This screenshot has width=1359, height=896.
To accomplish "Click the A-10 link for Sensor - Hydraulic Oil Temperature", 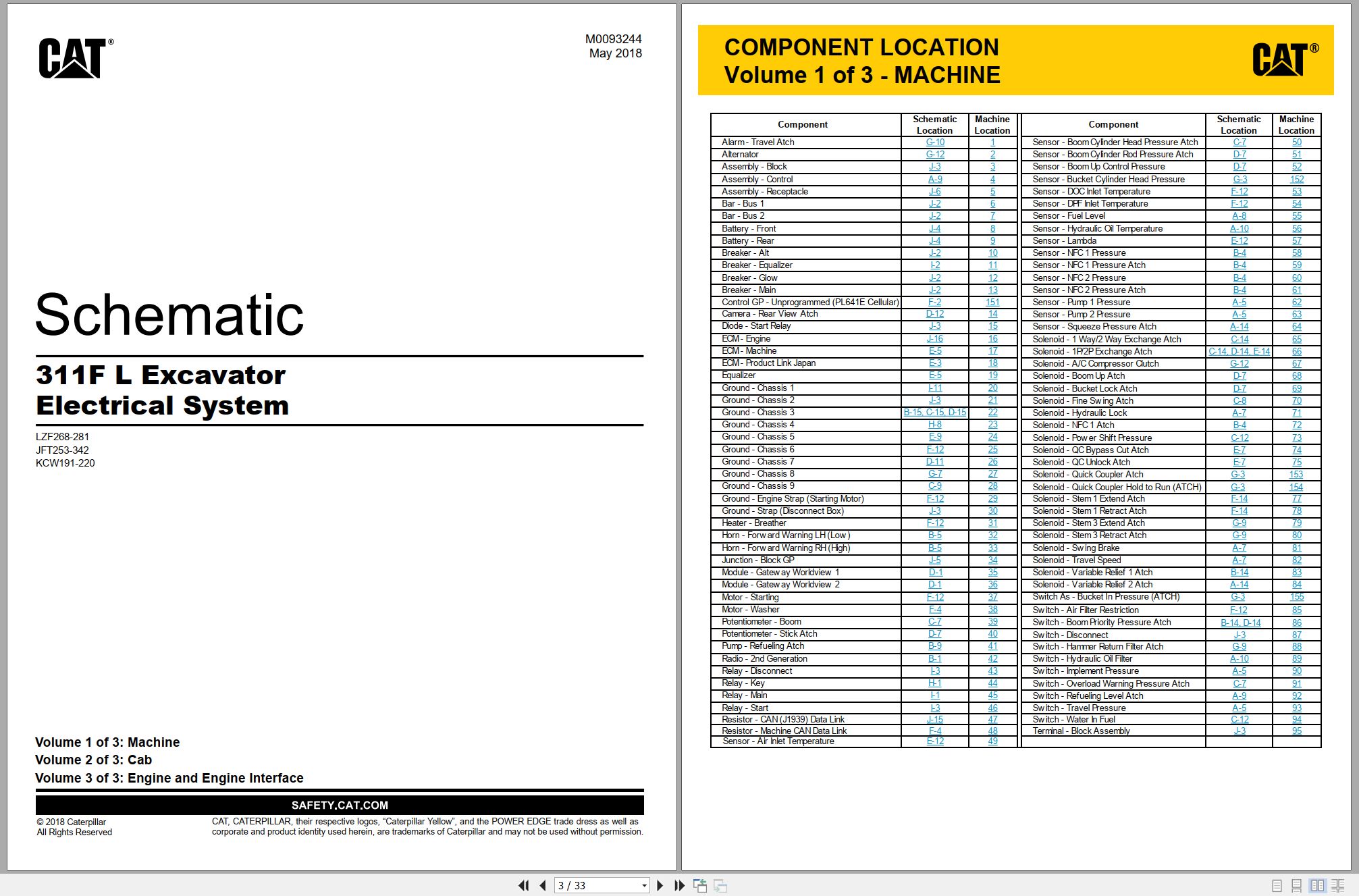I will click(x=1240, y=229).
